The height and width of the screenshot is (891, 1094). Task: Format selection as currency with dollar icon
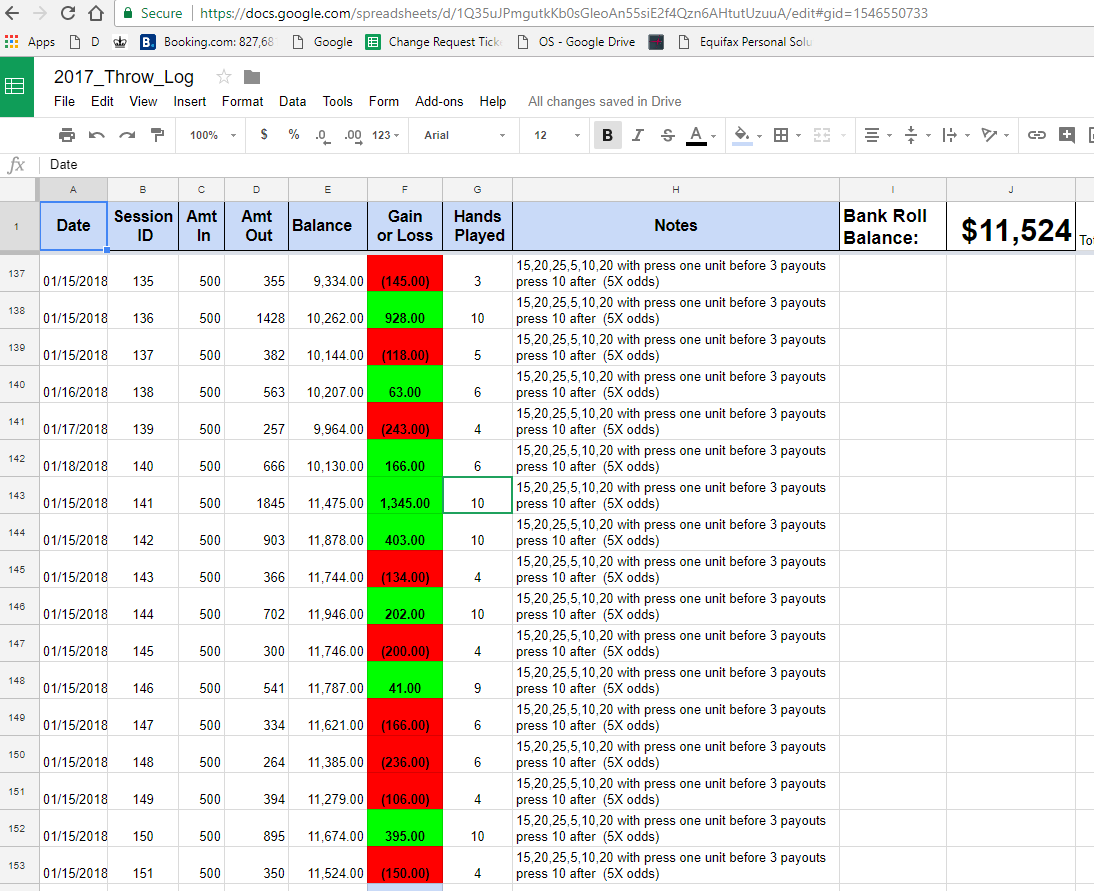coord(264,135)
